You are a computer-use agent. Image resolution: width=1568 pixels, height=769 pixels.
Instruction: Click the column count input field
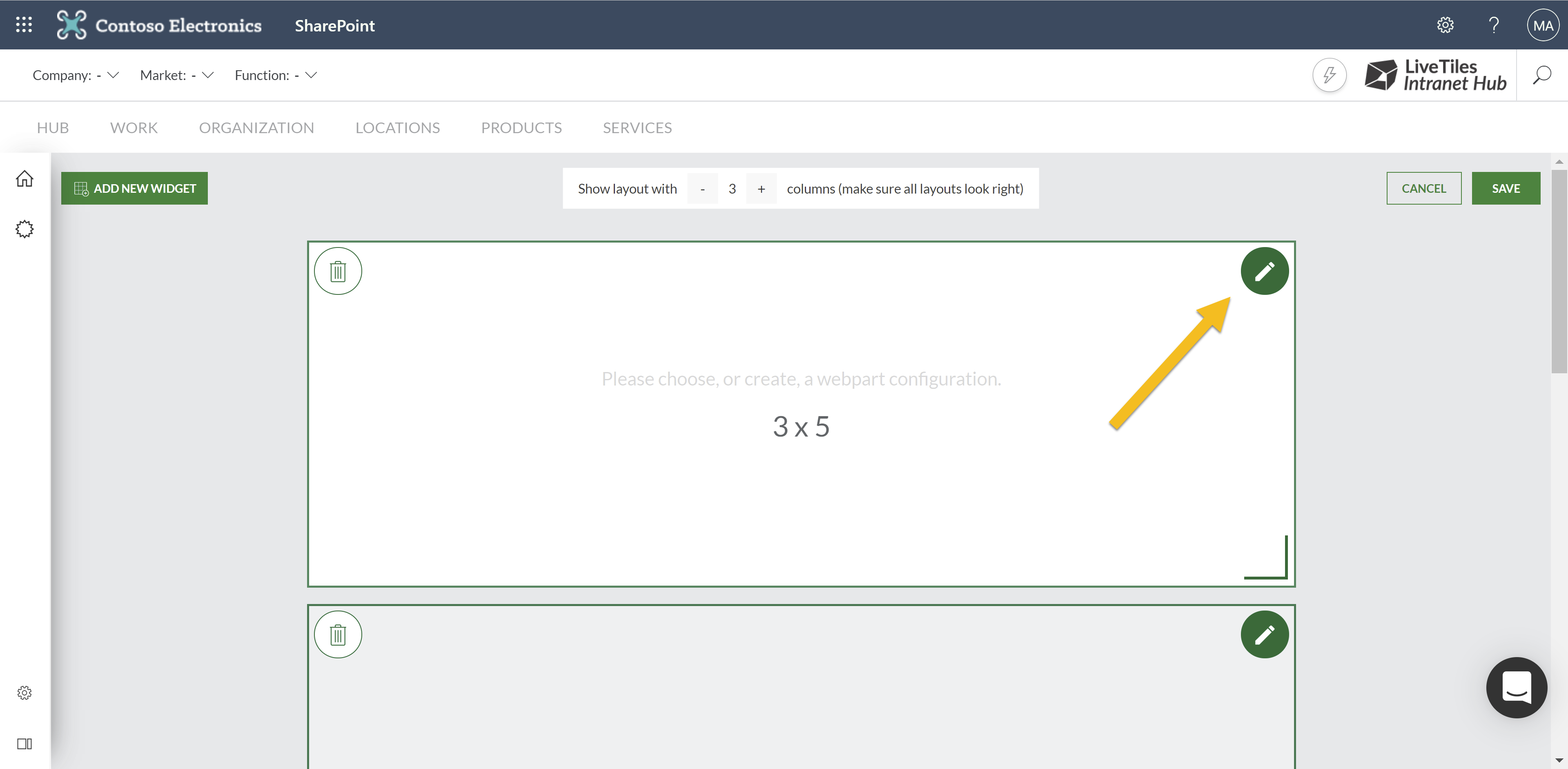[732, 188]
